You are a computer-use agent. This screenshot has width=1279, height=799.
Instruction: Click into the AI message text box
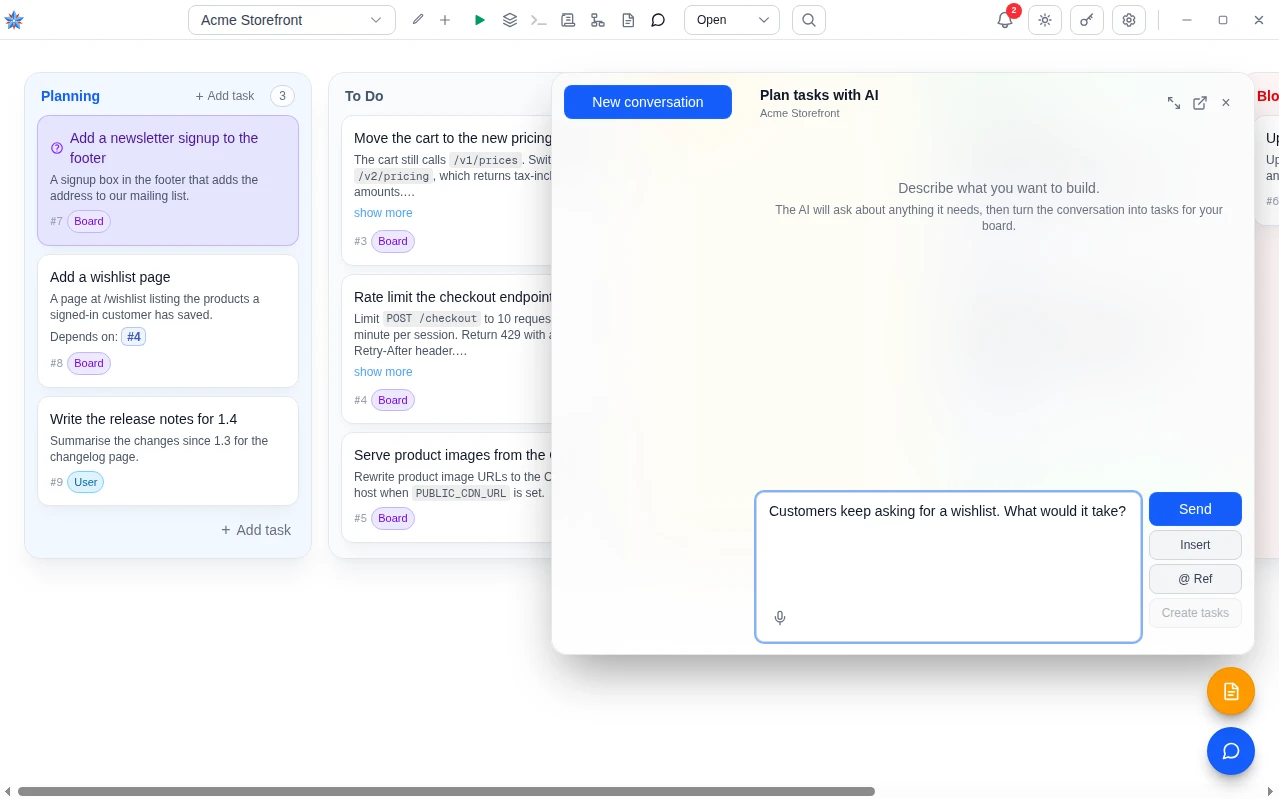coord(948,567)
